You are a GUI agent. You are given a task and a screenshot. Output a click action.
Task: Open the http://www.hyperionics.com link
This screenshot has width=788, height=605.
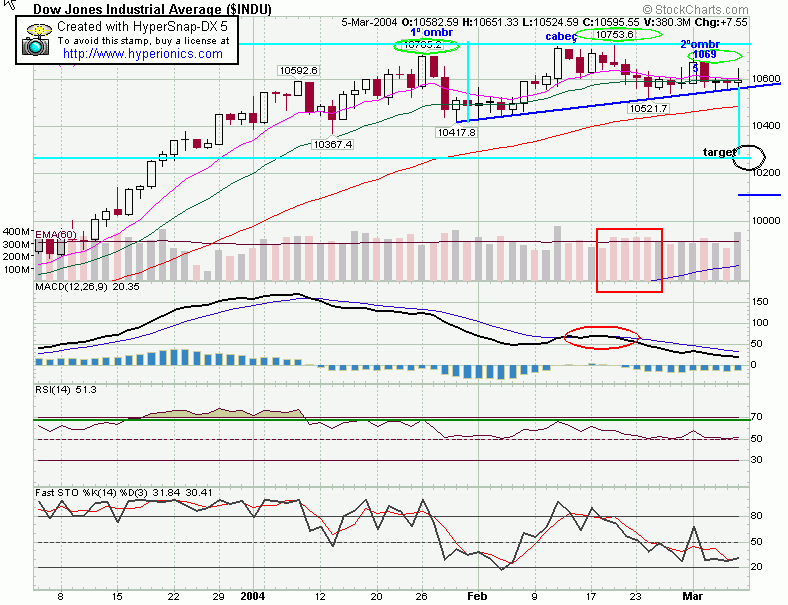pyautogui.click(x=142, y=54)
